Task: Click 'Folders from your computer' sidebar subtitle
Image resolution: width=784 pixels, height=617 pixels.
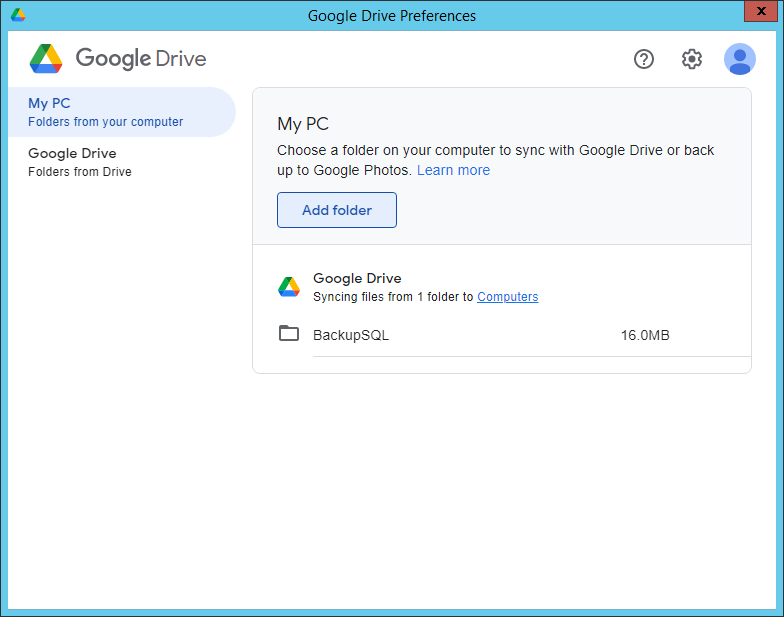Action: pos(106,122)
